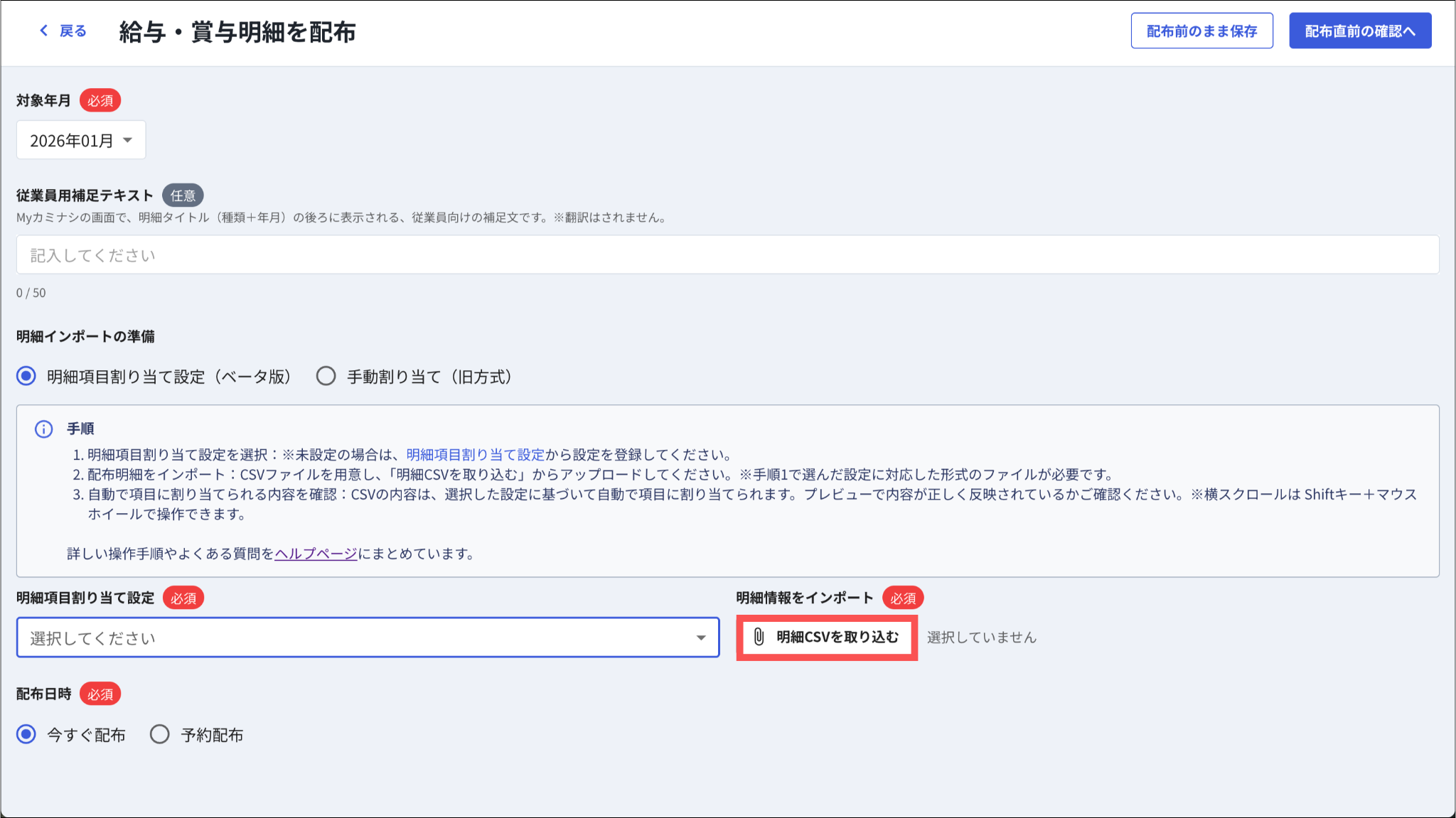The image size is (1456, 818).
Task: Focus 従業員用補足テキスト input field
Action: (x=727, y=255)
